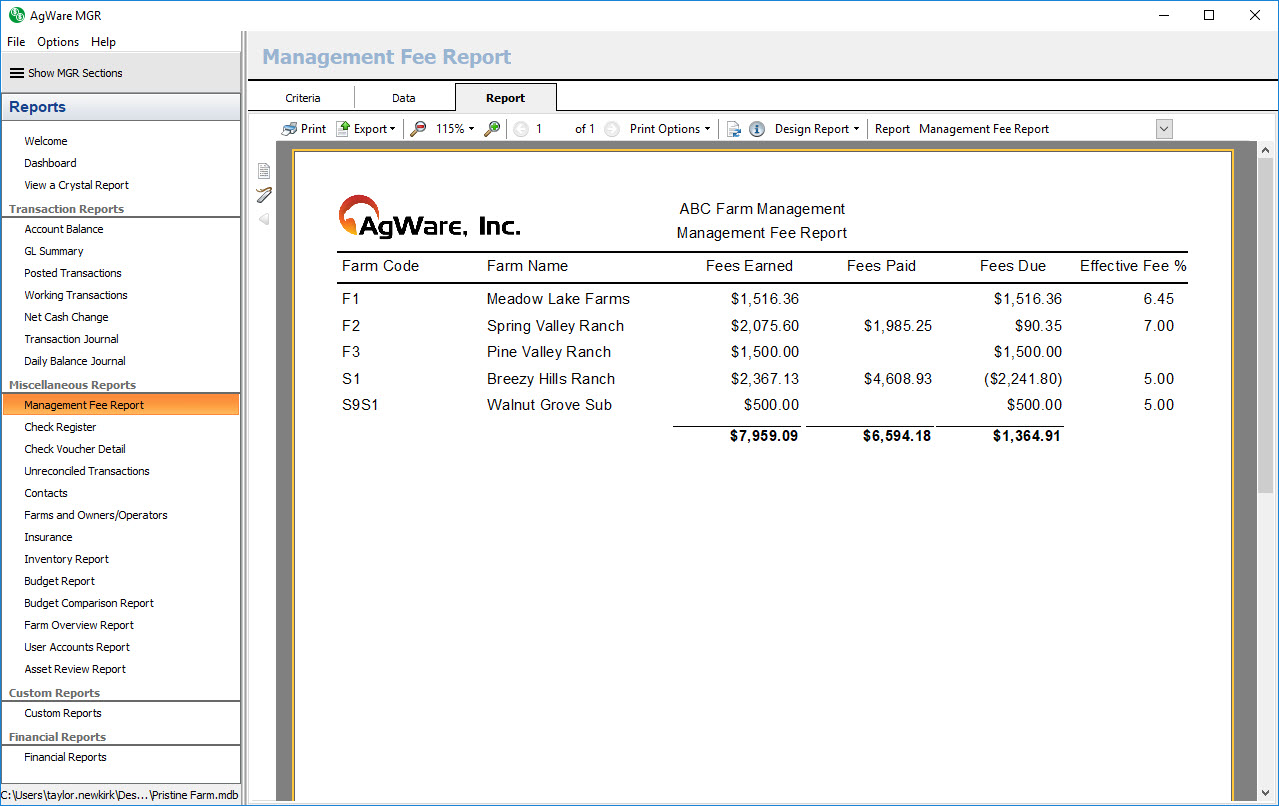1279x806 pixels.
Task: Click the Show MGR Sections hamburger icon
Action: click(16, 73)
